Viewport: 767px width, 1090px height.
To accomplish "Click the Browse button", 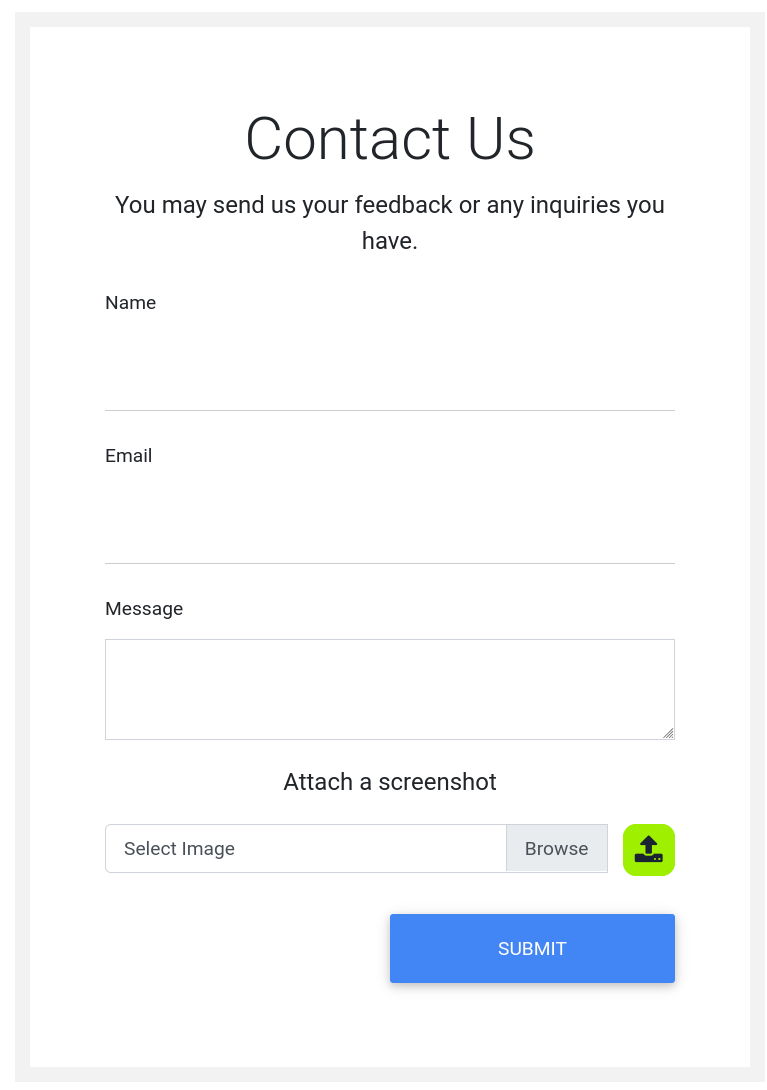I will point(556,849).
